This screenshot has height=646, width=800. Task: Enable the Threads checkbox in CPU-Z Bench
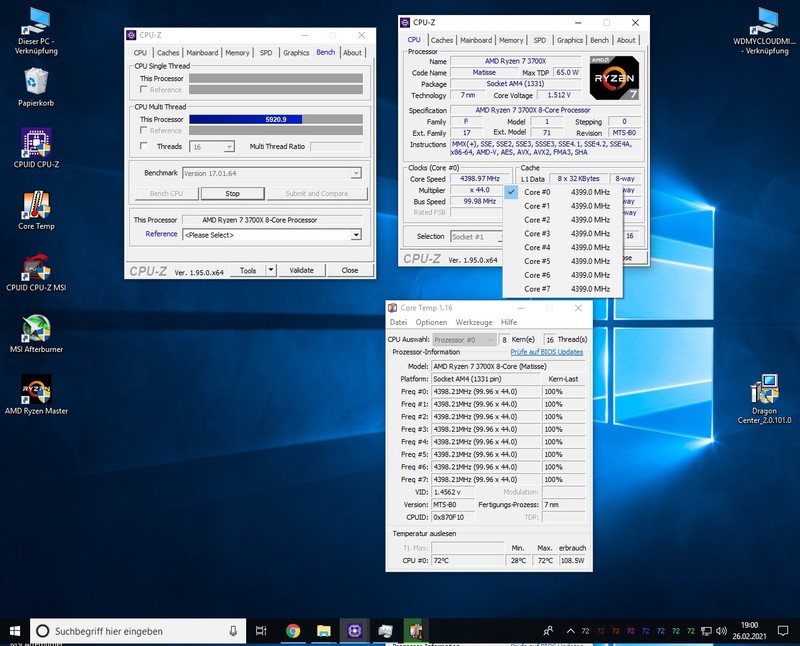coord(144,146)
